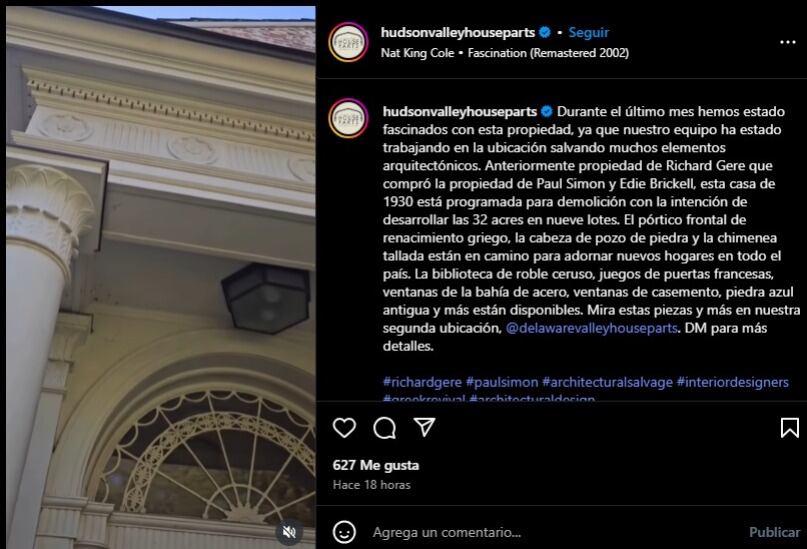Follow the account with Seguir
This screenshot has width=807, height=549.
click(x=588, y=32)
